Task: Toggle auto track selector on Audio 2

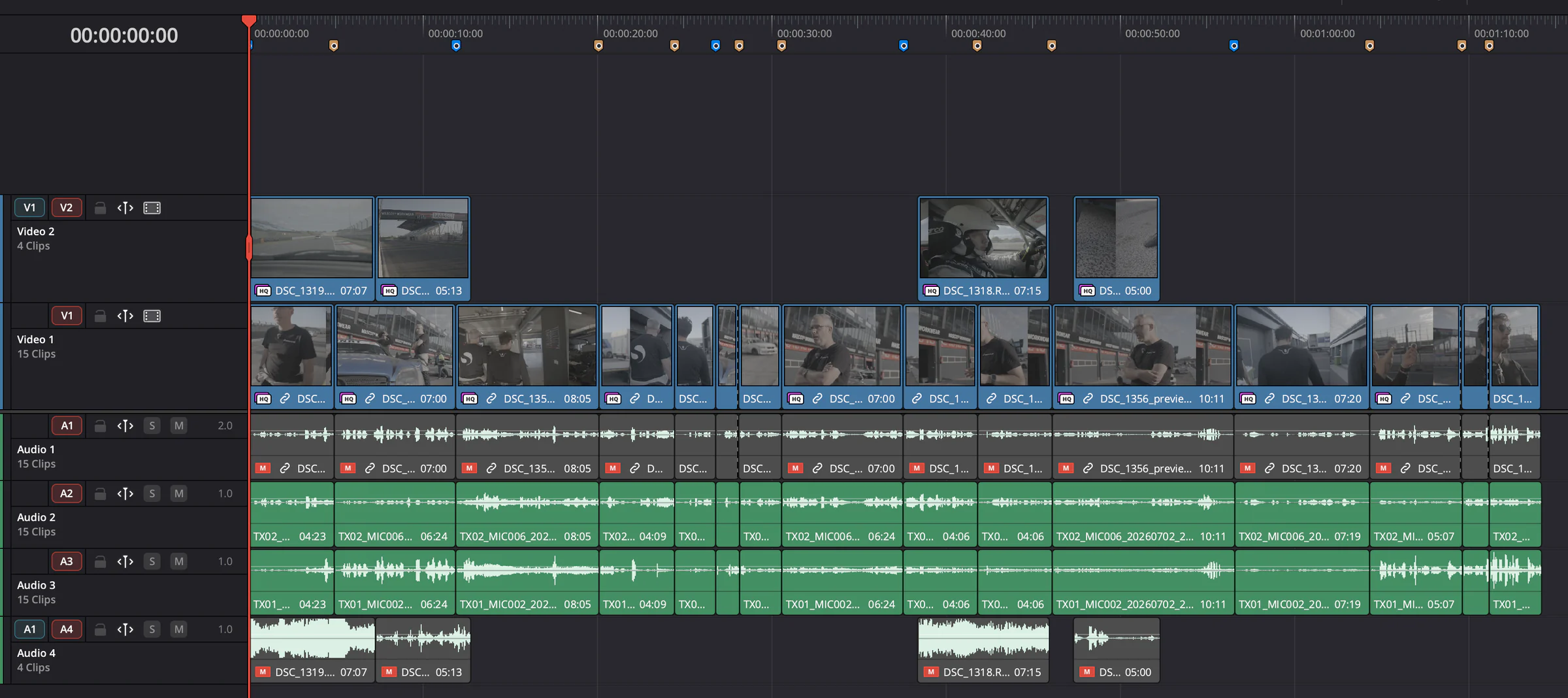Action: pyautogui.click(x=125, y=494)
